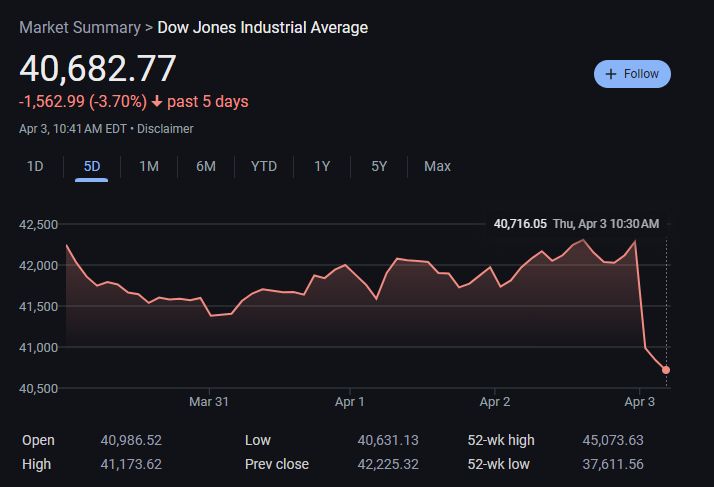The image size is (714, 487).
Task: Show the 5Y time range chart
Action: click(x=379, y=166)
